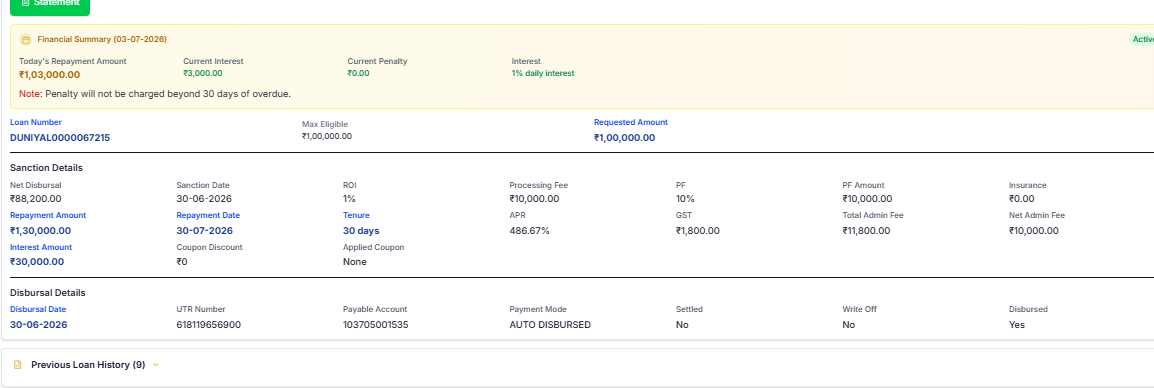Click Sanction Date value 30-06-2026
The width and height of the screenshot is (1154, 388).
[x=205, y=199]
